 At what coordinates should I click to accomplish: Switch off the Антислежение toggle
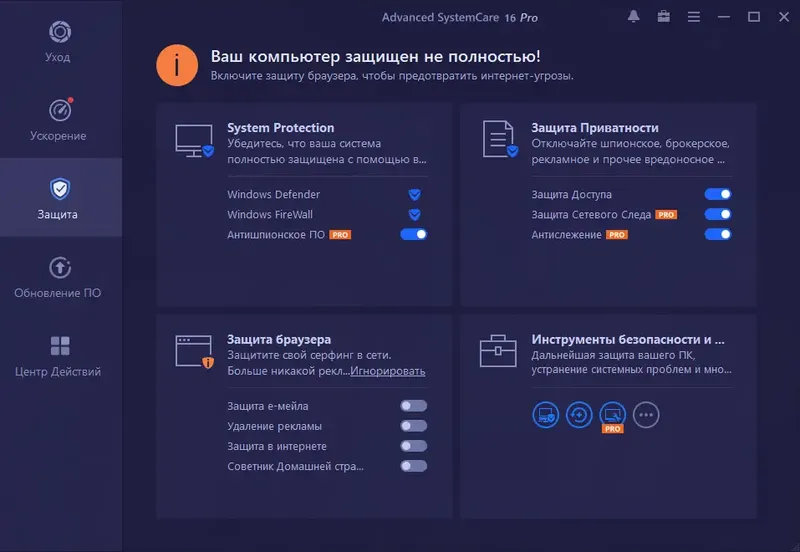pyautogui.click(x=718, y=235)
